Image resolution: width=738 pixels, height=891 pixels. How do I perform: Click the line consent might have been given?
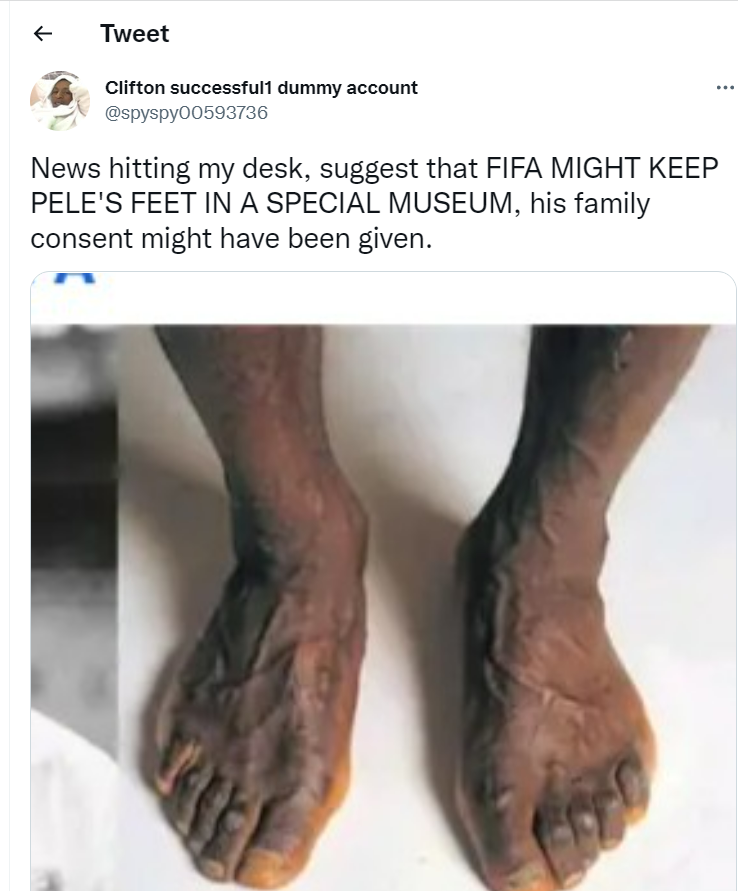pyautogui.click(x=231, y=238)
